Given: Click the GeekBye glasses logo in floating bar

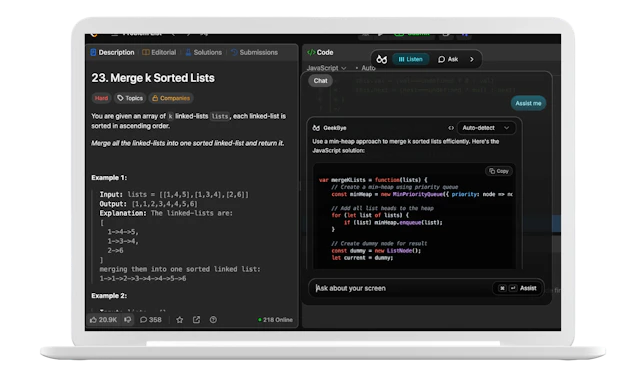Looking at the screenshot, I should click(x=382, y=60).
